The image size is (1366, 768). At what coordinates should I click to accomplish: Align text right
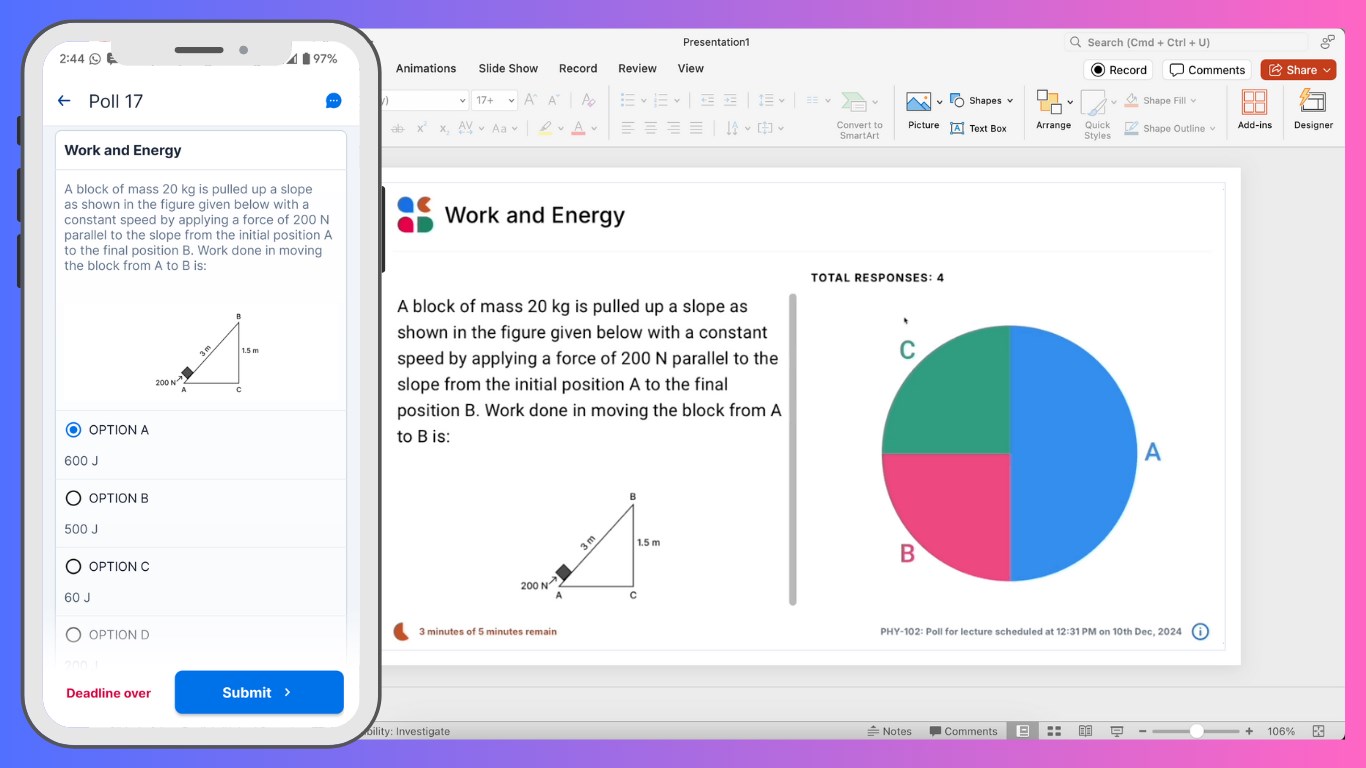click(674, 128)
